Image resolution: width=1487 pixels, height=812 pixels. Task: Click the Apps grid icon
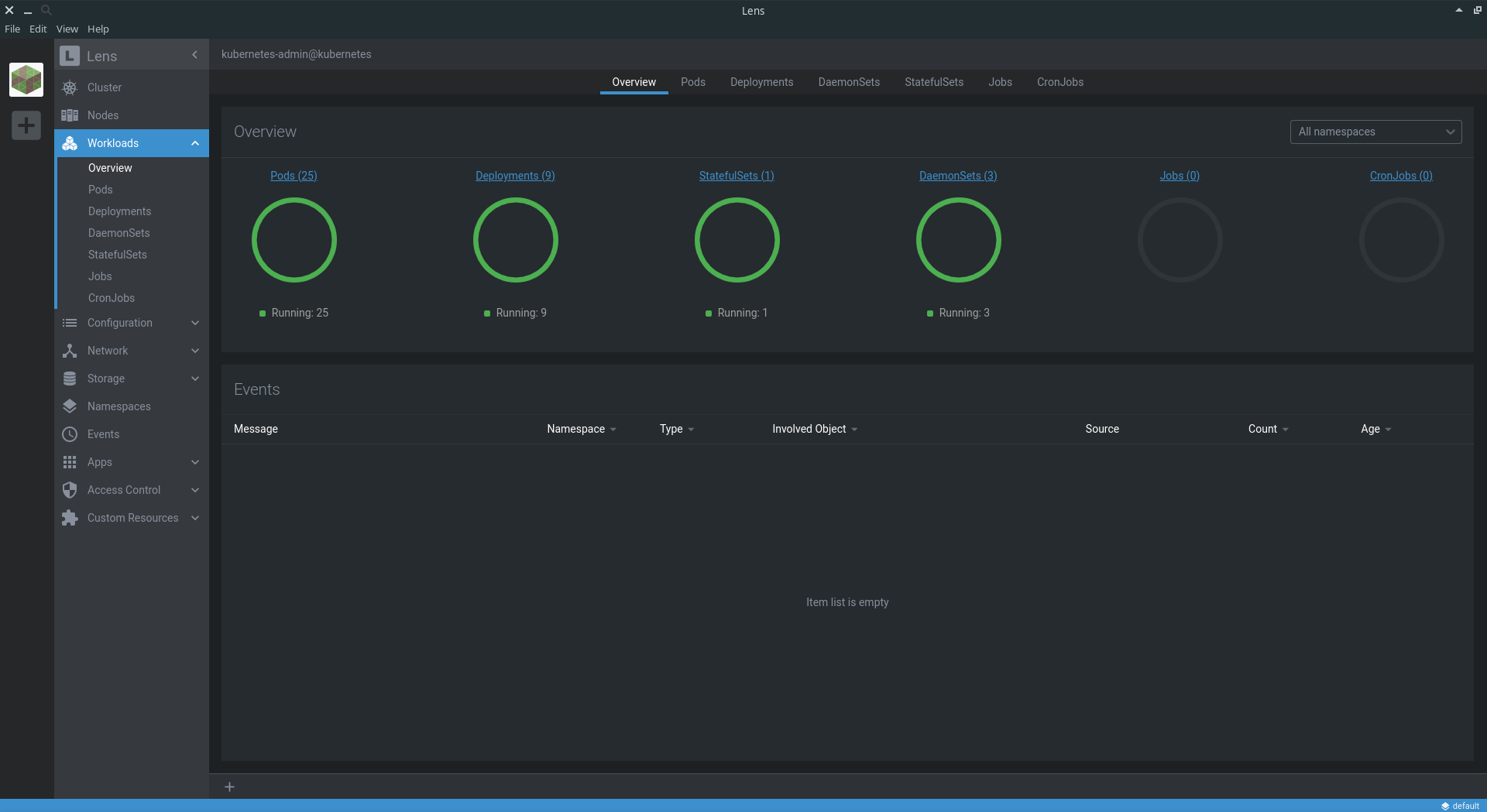click(x=70, y=462)
